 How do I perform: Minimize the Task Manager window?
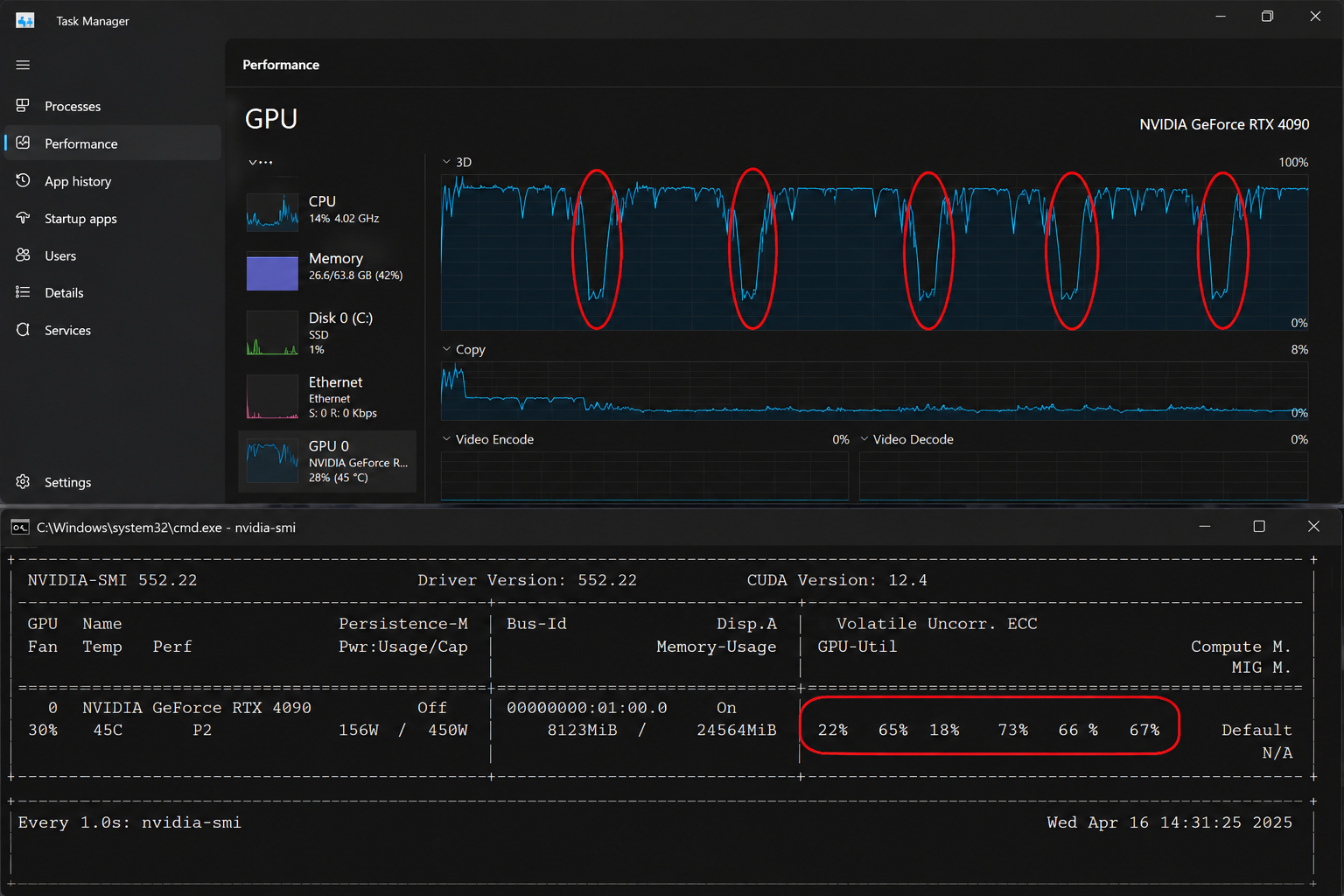(x=1221, y=17)
